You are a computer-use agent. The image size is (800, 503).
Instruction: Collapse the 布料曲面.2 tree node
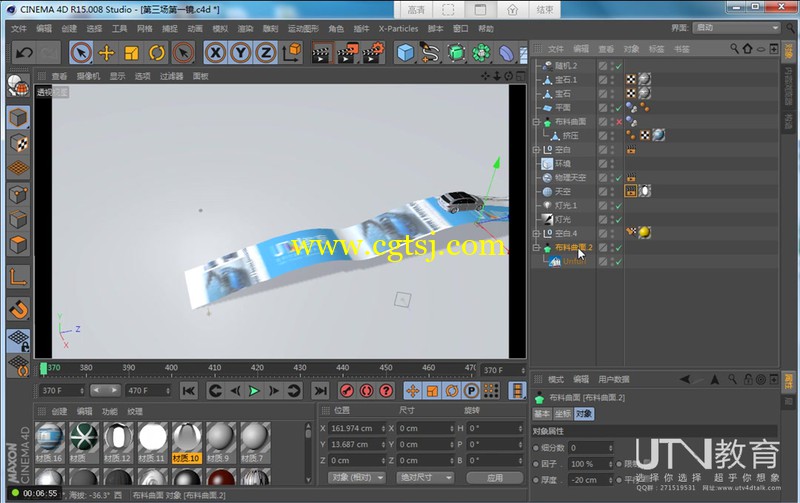click(x=536, y=247)
